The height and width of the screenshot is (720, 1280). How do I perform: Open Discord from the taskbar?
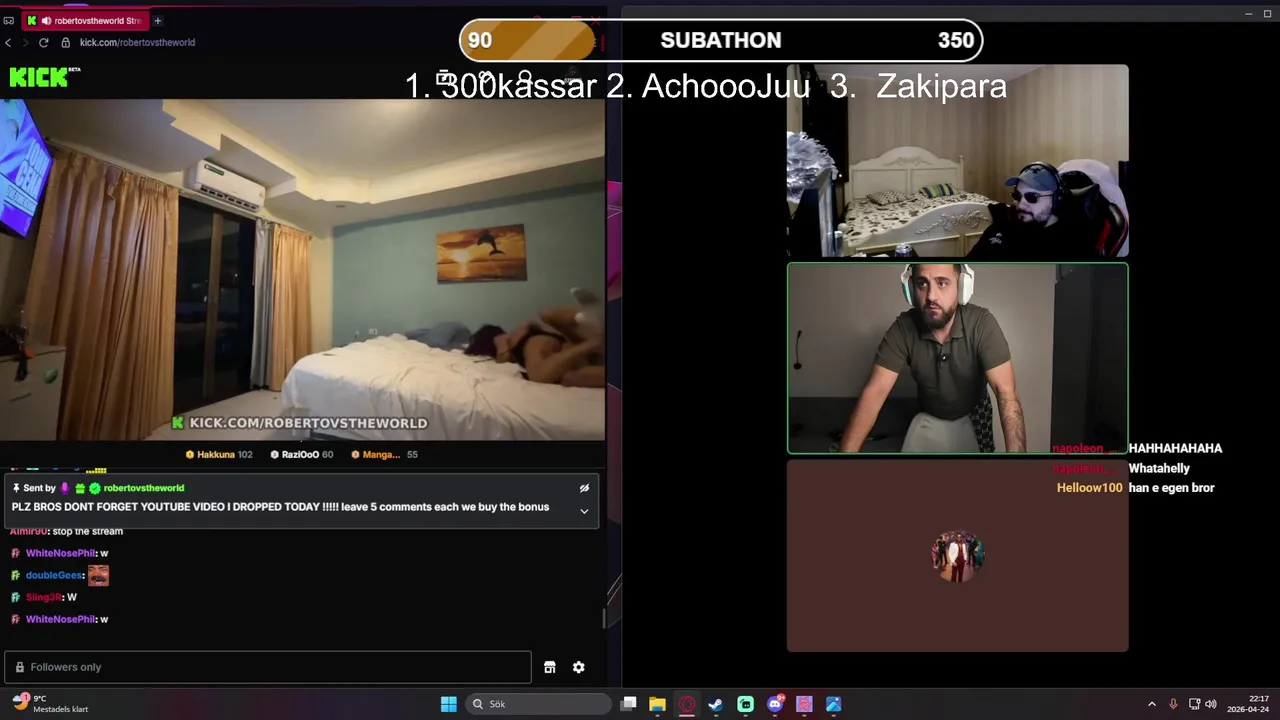pos(775,704)
